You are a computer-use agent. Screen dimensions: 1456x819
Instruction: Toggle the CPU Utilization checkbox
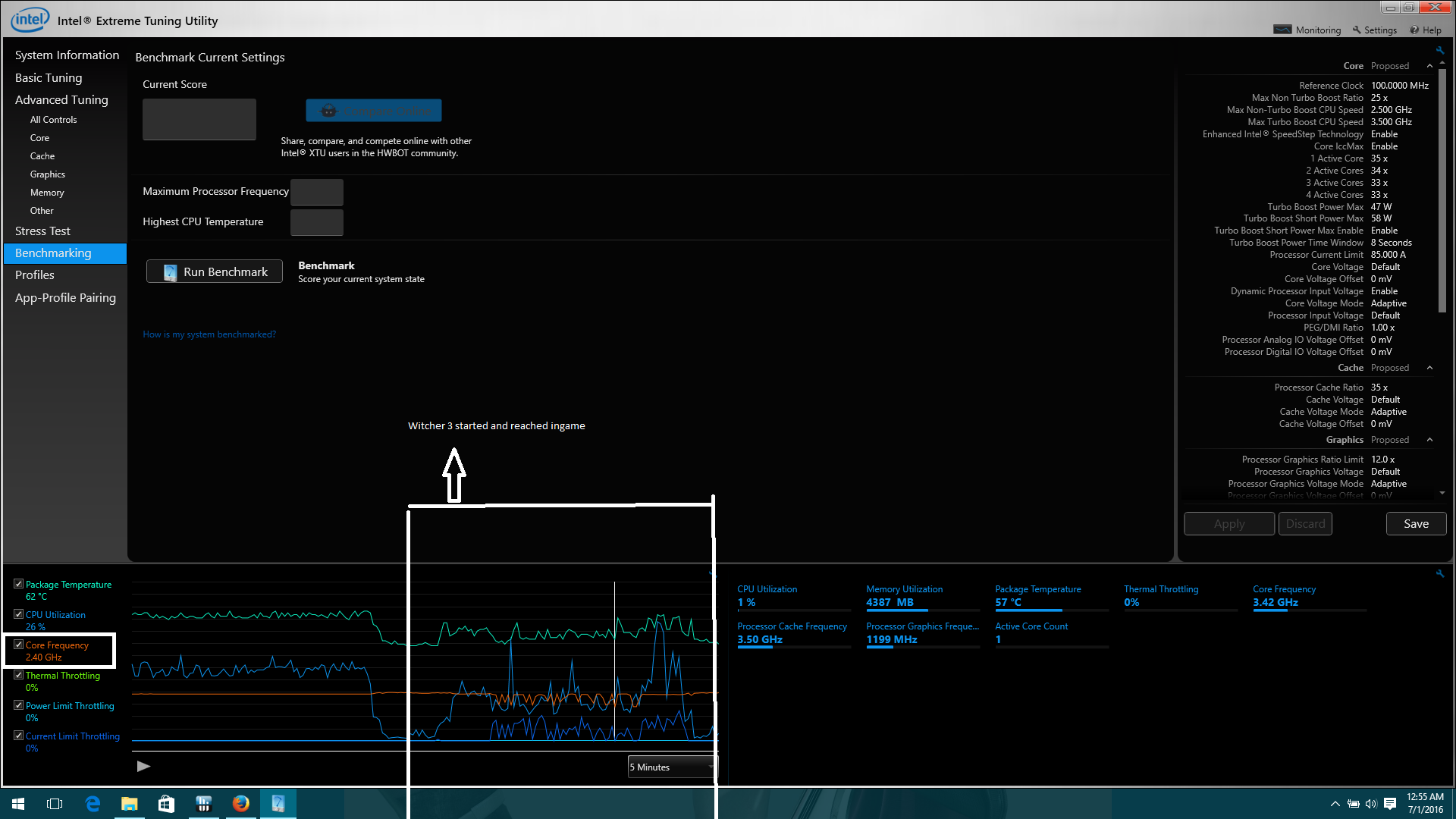[x=18, y=614]
